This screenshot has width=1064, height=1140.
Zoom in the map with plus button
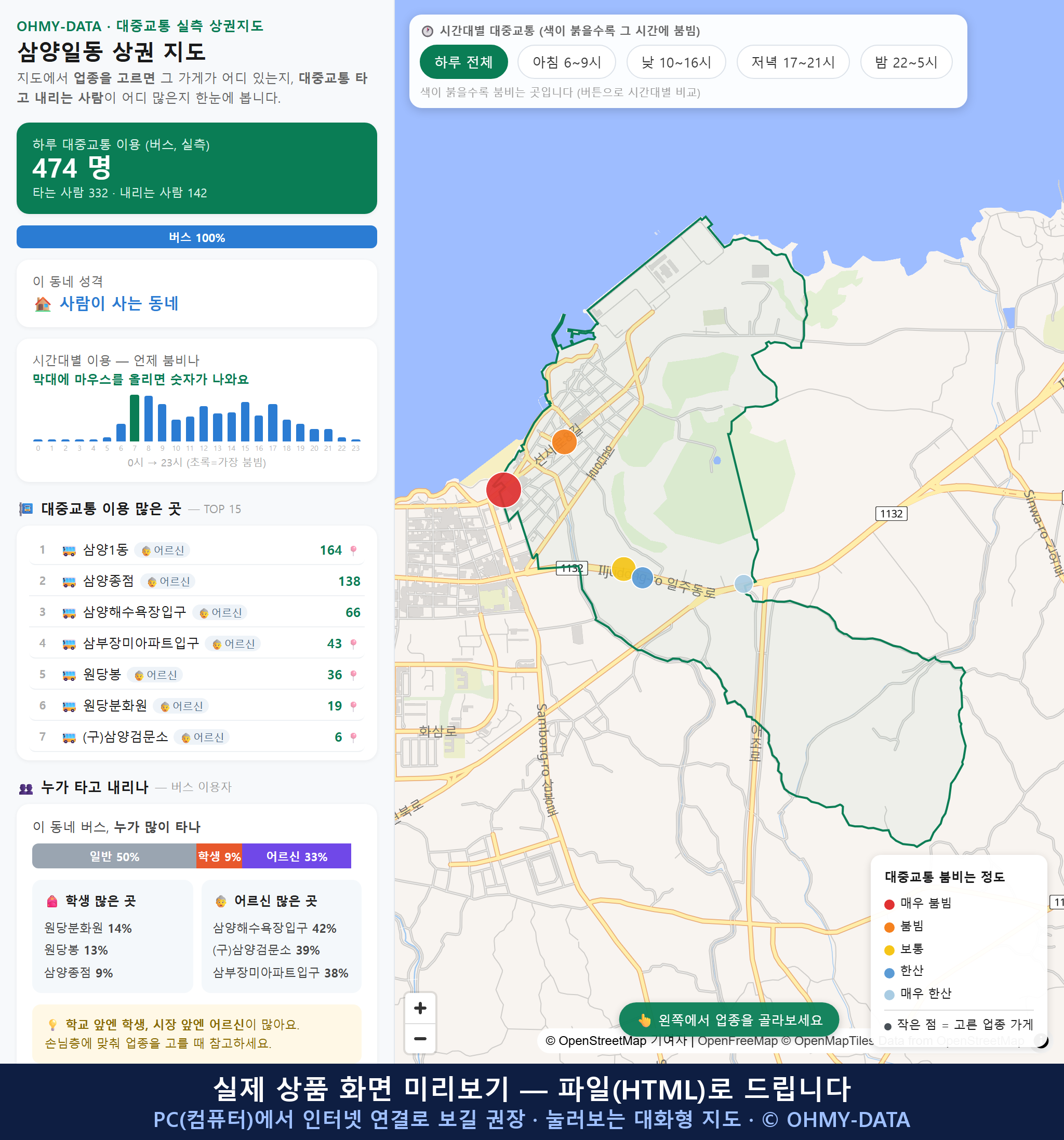click(420, 1008)
